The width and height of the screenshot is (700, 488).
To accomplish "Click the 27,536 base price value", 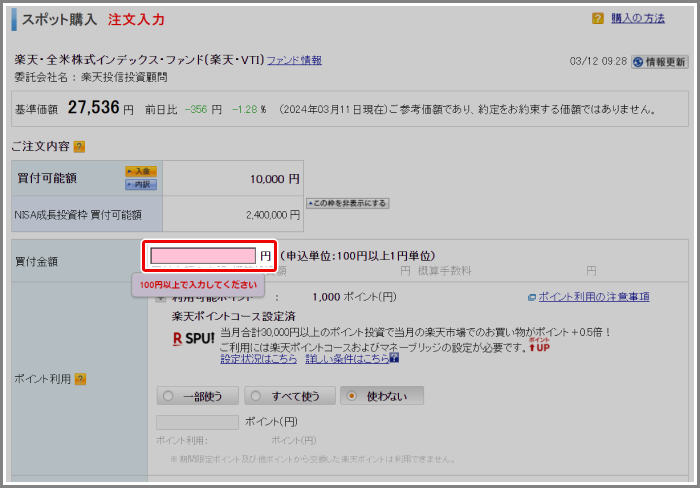I will 94,108.
